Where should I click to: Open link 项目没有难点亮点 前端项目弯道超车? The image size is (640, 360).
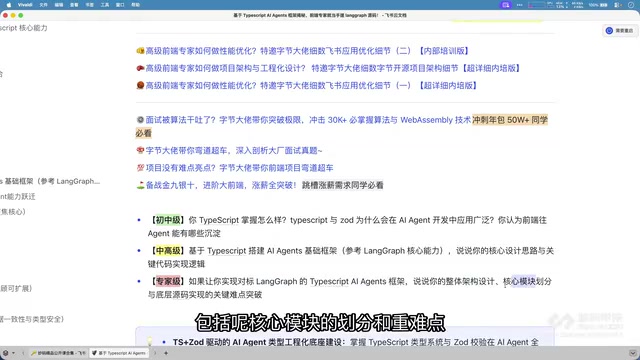tap(240, 168)
